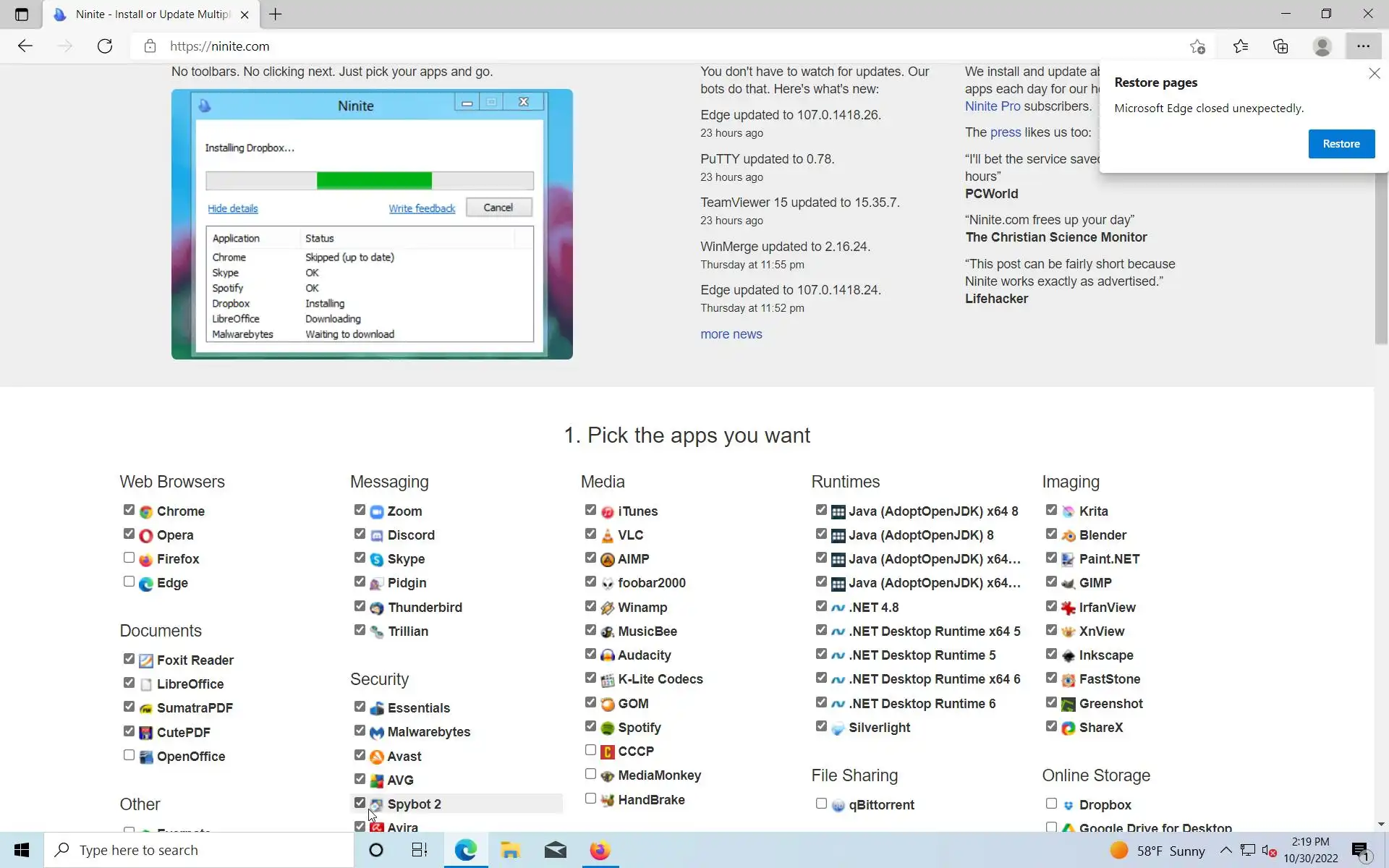Open the Collections toolbar icon

[1280, 46]
